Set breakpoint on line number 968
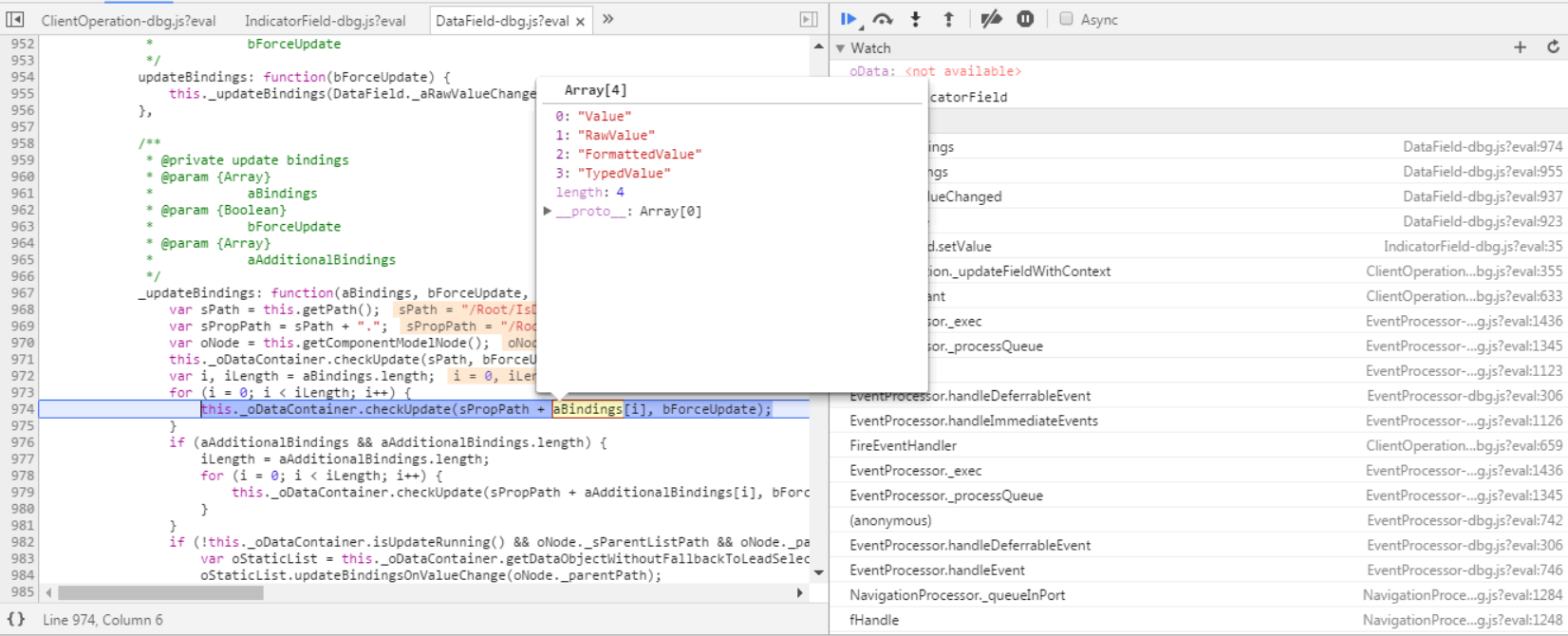 tap(22, 309)
